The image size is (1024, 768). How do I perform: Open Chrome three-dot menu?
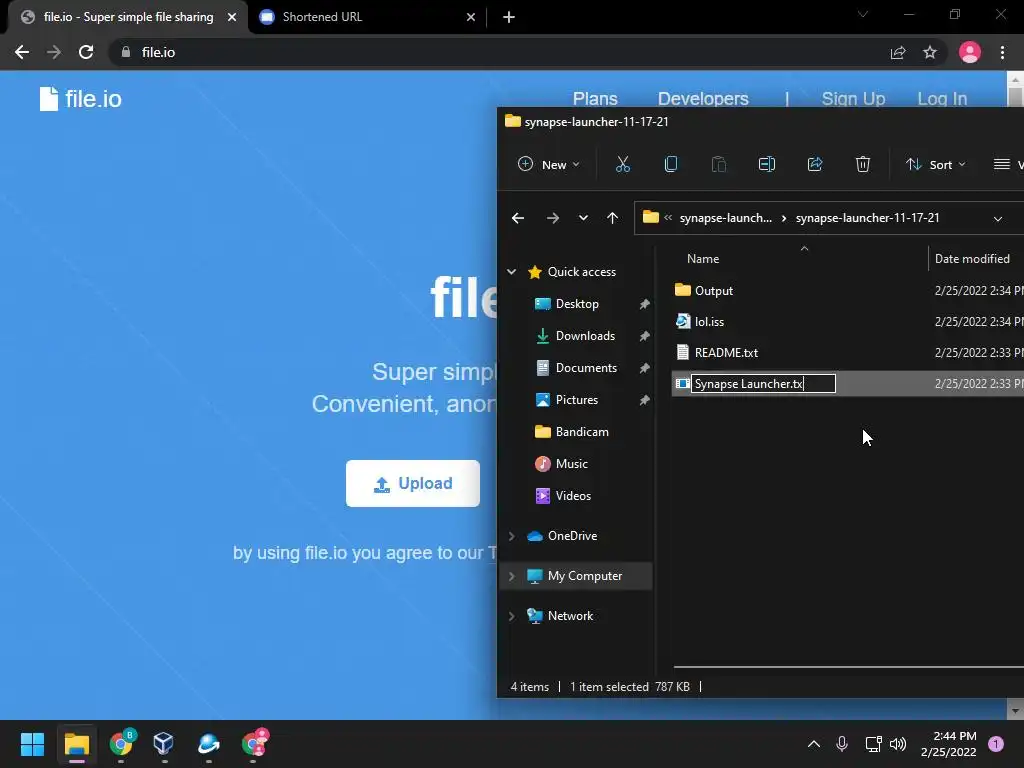point(1002,52)
